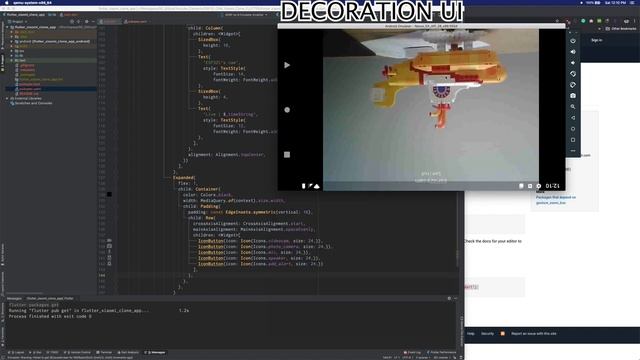Viewport: 640px width, 360px height.
Task: Open the Version Control tool window tab
Action: click(78, 352)
